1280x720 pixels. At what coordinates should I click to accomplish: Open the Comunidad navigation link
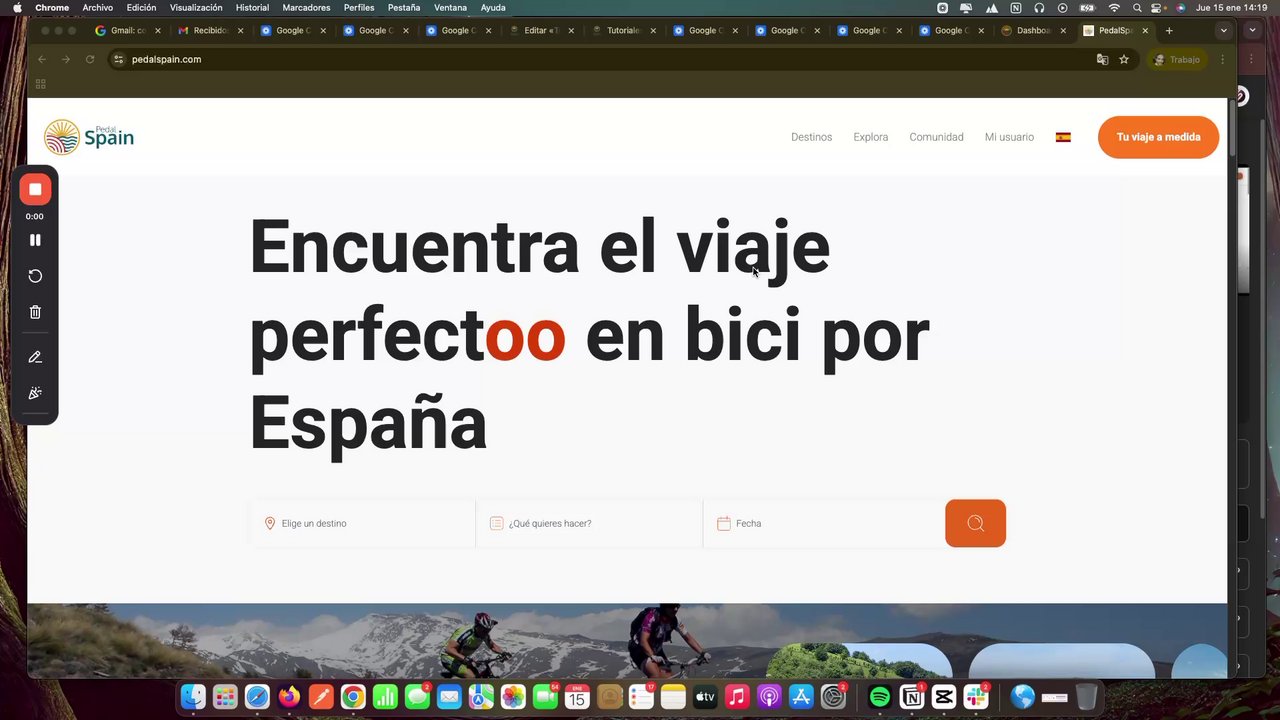pos(936,137)
